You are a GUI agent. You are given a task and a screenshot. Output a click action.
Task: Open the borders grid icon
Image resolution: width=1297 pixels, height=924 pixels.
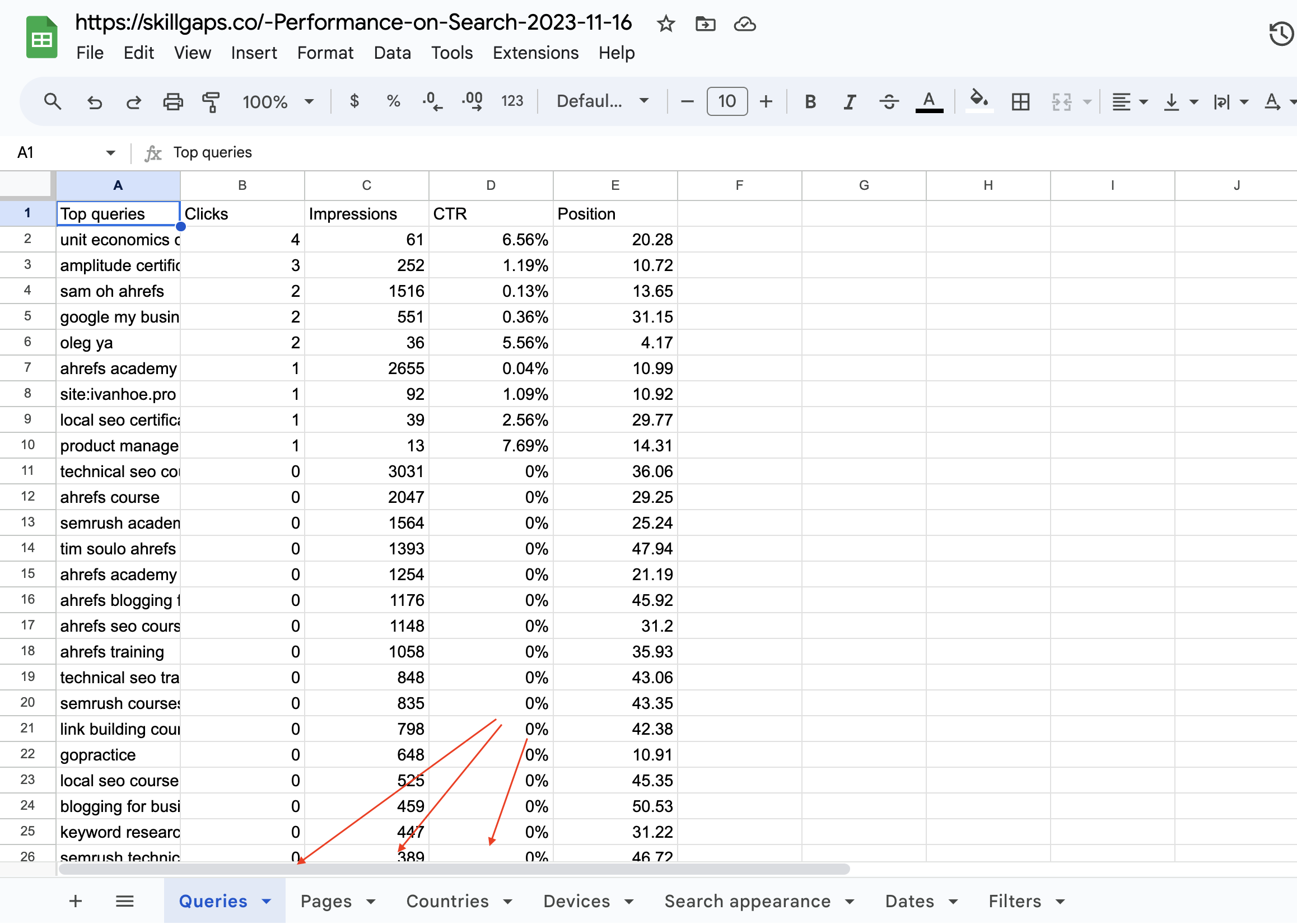click(1020, 102)
